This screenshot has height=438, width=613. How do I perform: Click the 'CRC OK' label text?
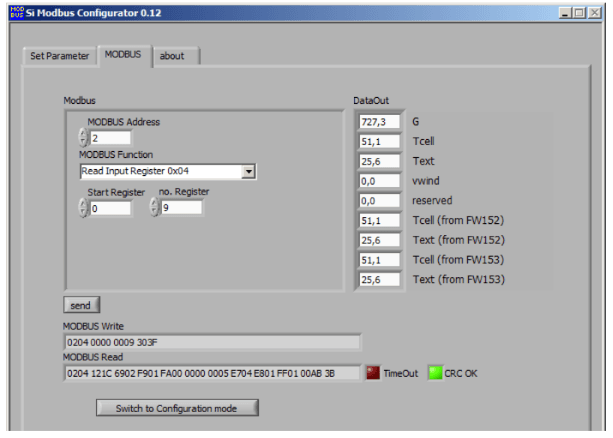pyautogui.click(x=461, y=374)
